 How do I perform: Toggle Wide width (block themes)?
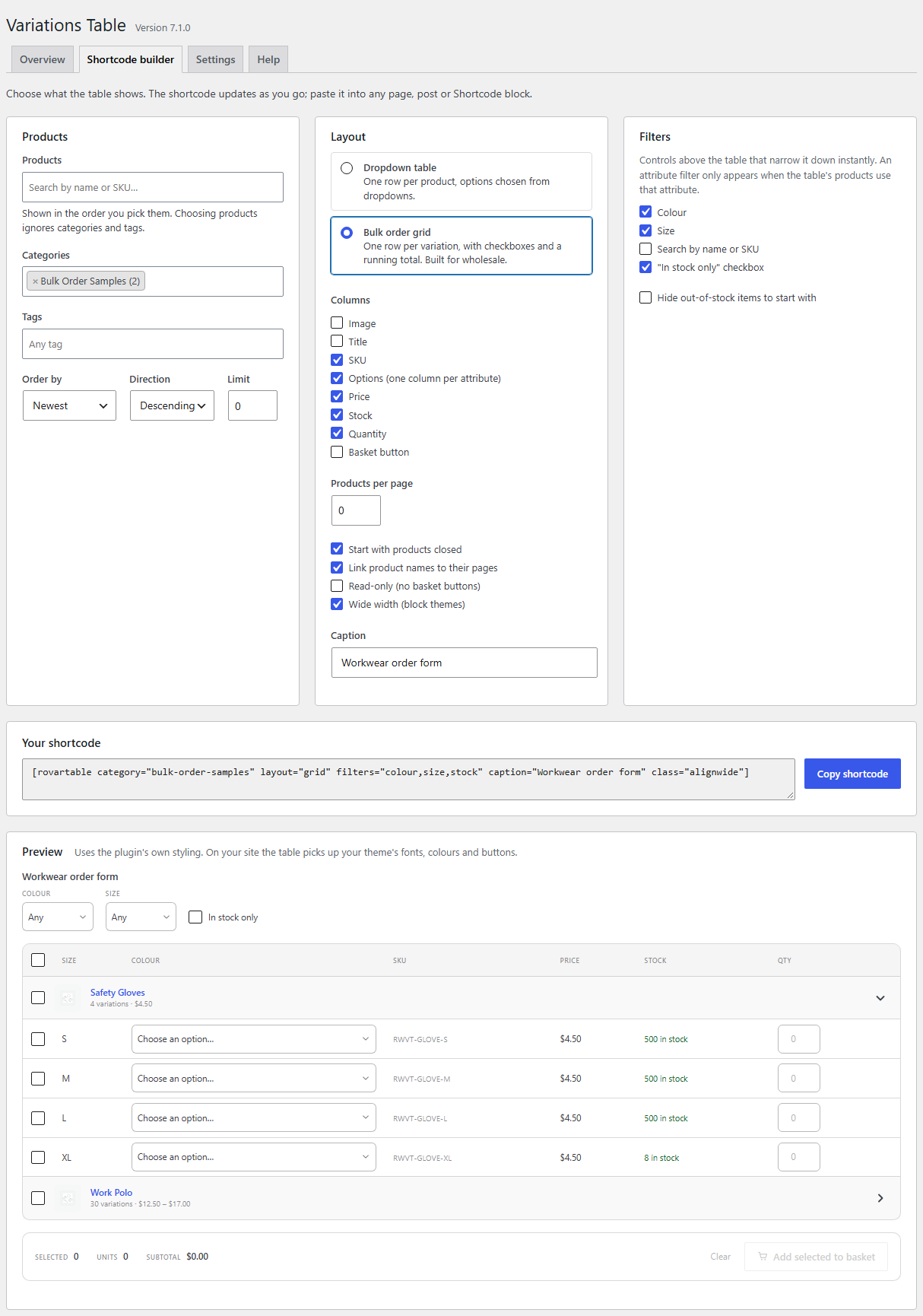(x=337, y=604)
